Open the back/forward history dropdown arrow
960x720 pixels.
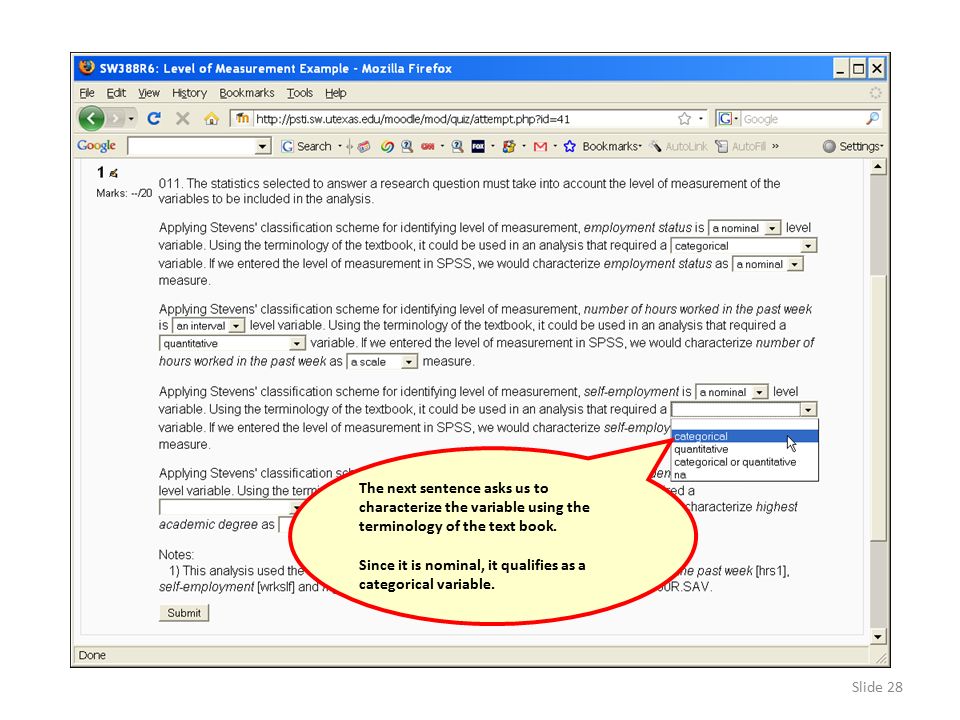131,119
